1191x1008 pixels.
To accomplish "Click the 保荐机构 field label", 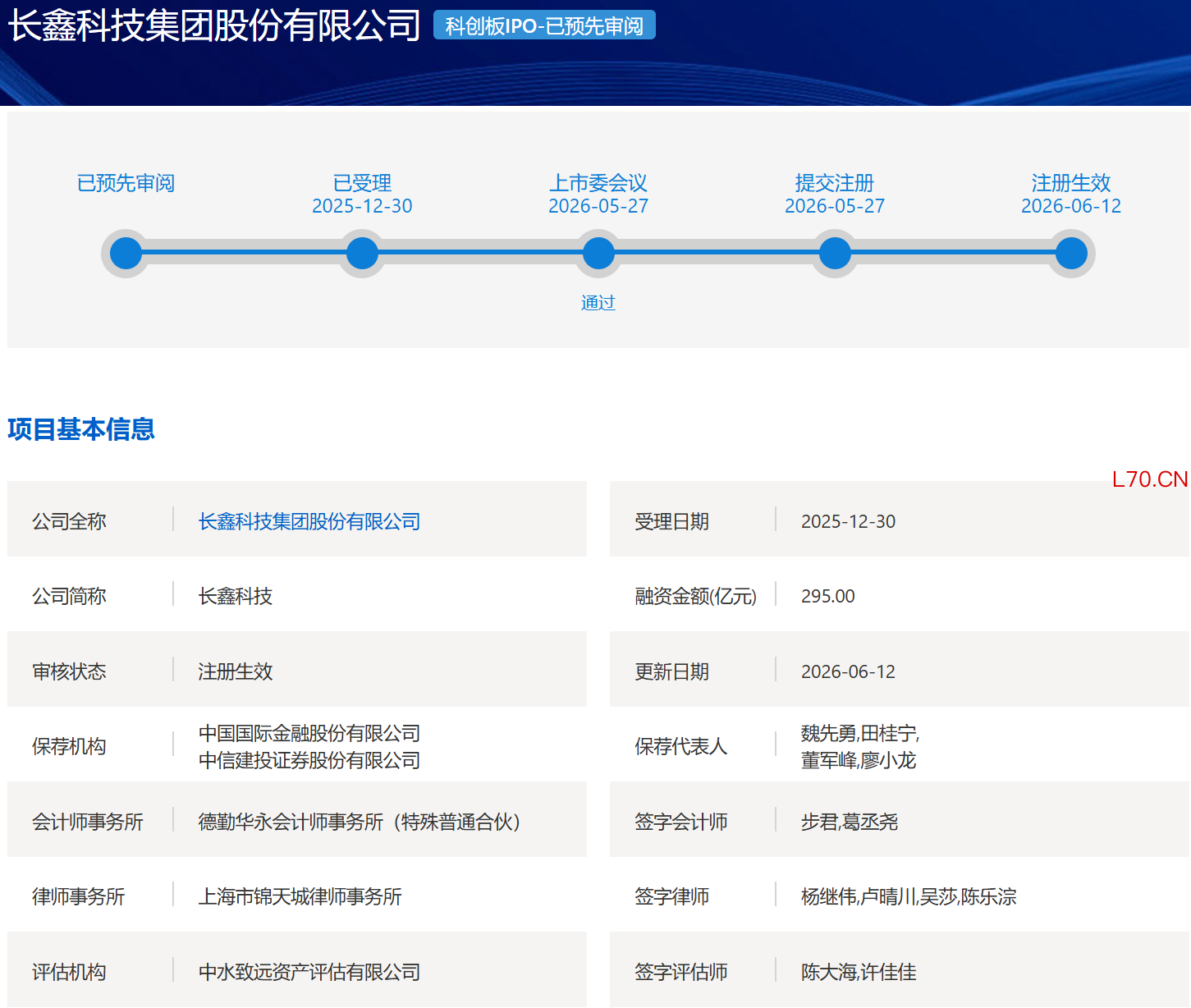I will (69, 746).
